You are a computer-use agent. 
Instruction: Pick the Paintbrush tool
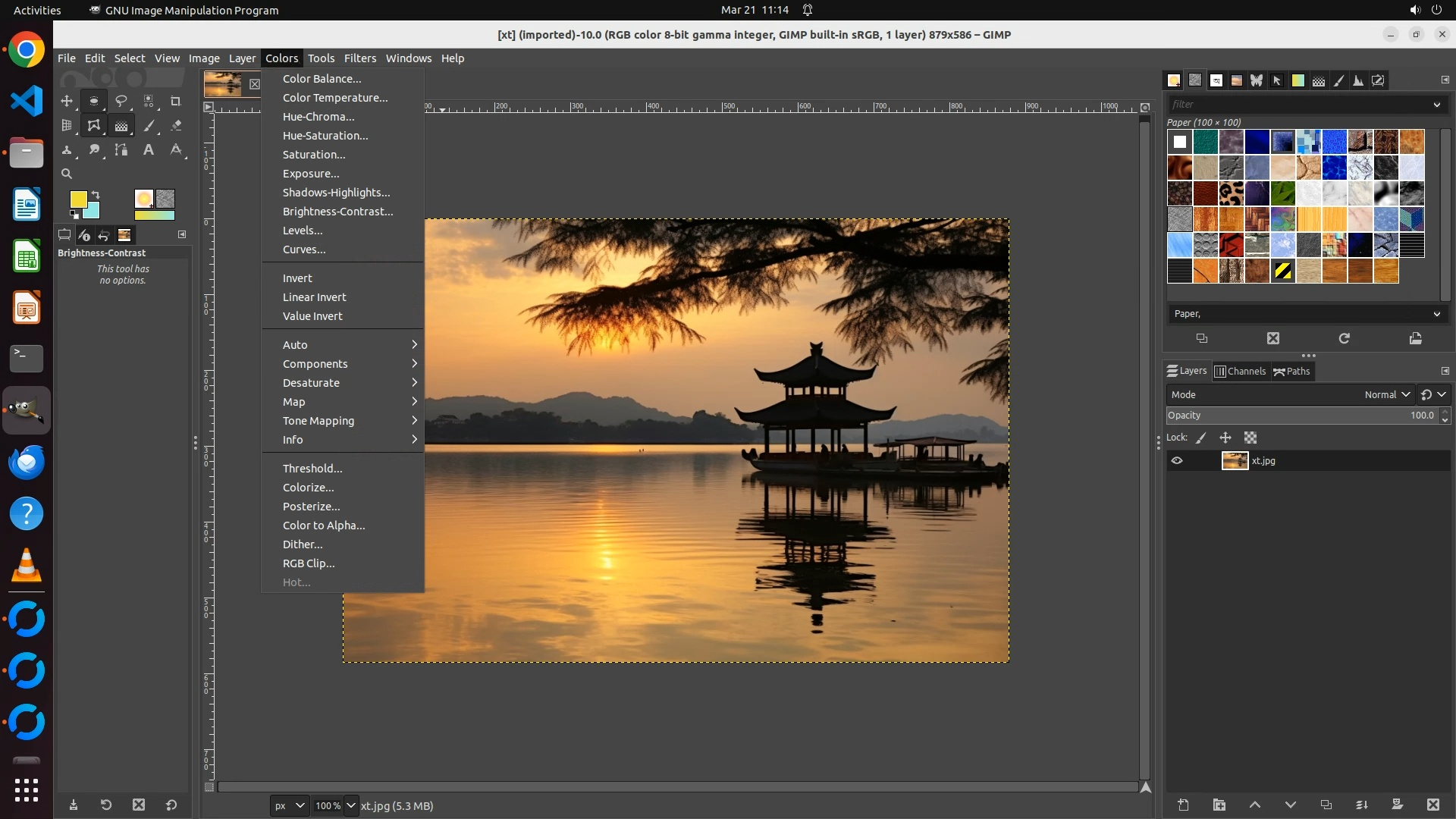149,126
